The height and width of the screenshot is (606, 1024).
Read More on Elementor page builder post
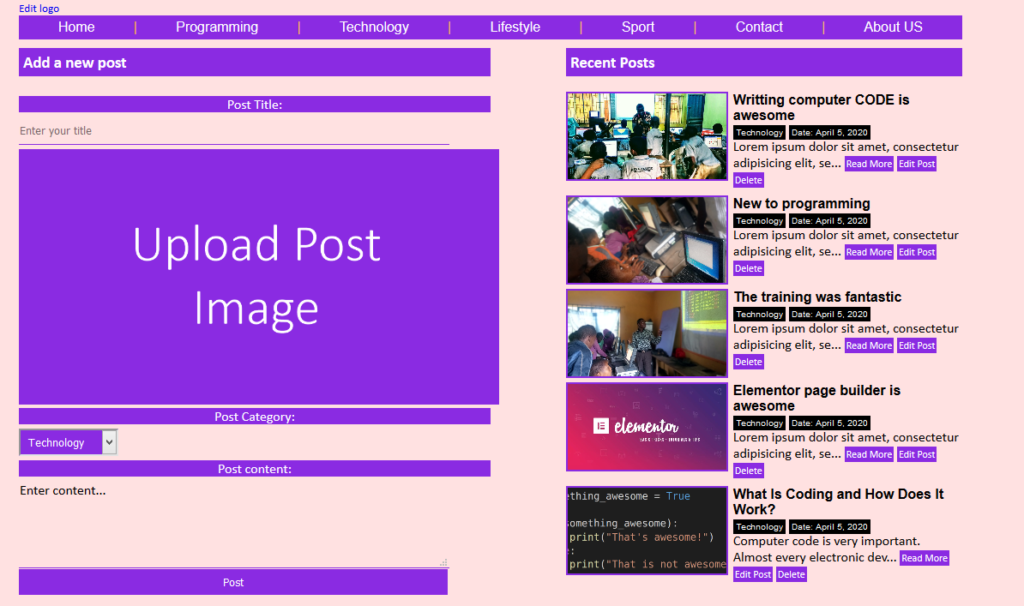868,453
